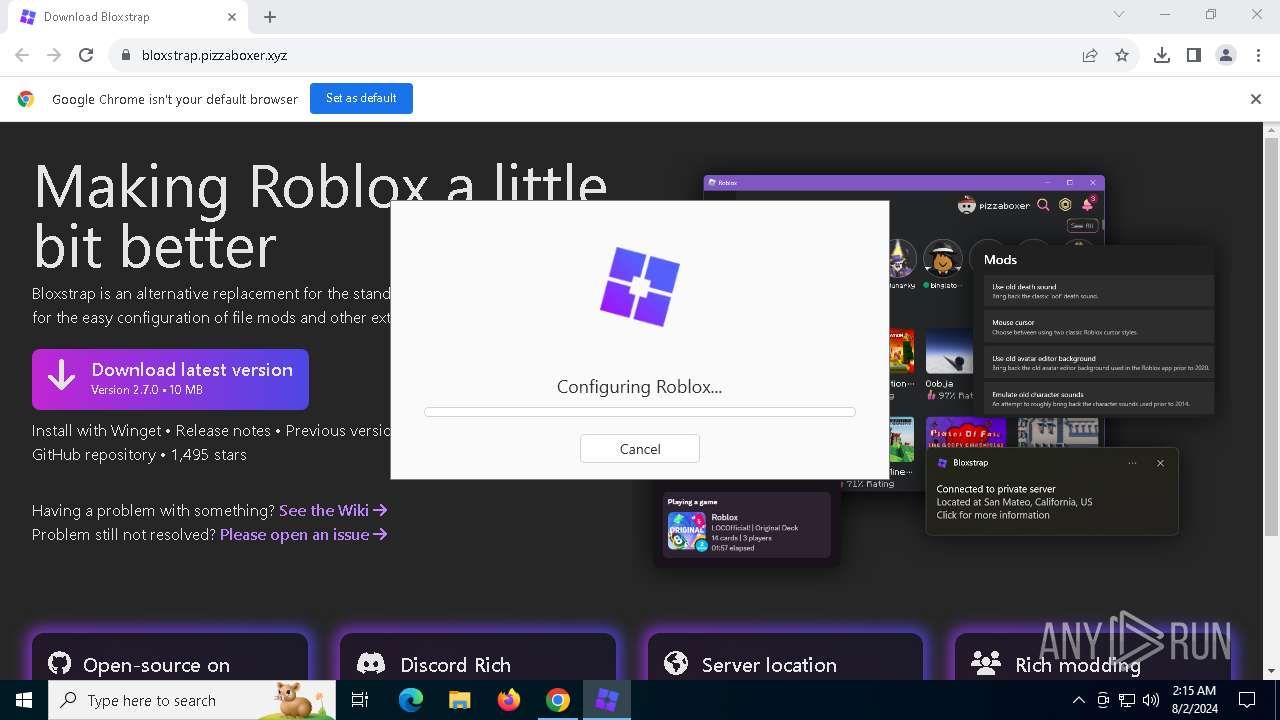Show hidden system tray icons
The width and height of the screenshot is (1280, 720).
click(x=1078, y=700)
